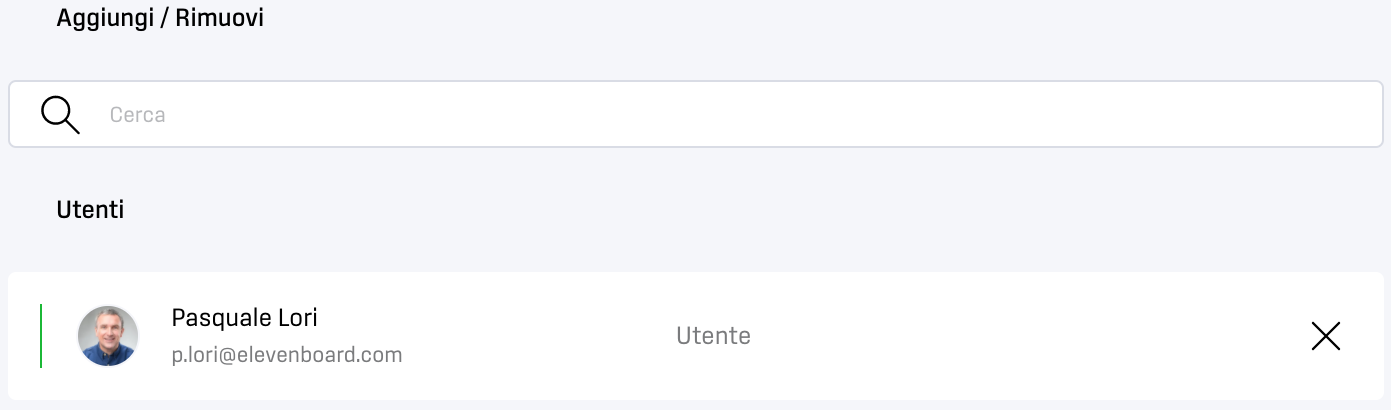Click Pasquale Lori's avatar photo
This screenshot has height=410, width=1391.
[x=108, y=336]
